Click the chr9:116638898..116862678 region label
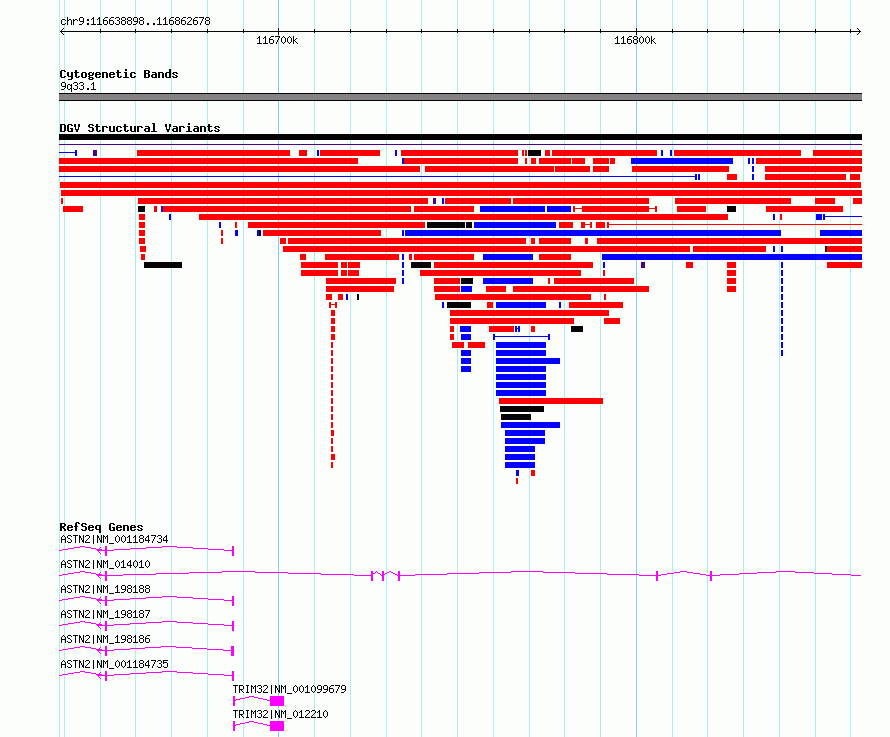This screenshot has width=890, height=737. (135, 21)
